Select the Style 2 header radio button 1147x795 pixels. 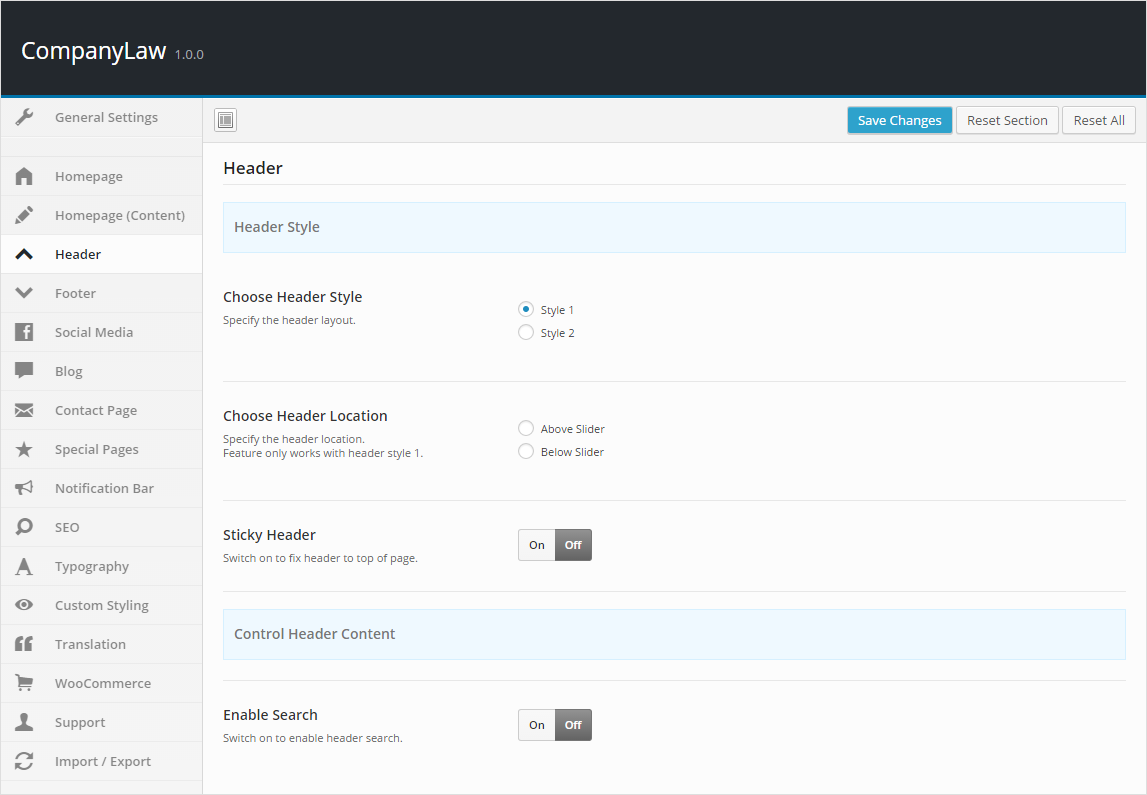click(x=526, y=333)
